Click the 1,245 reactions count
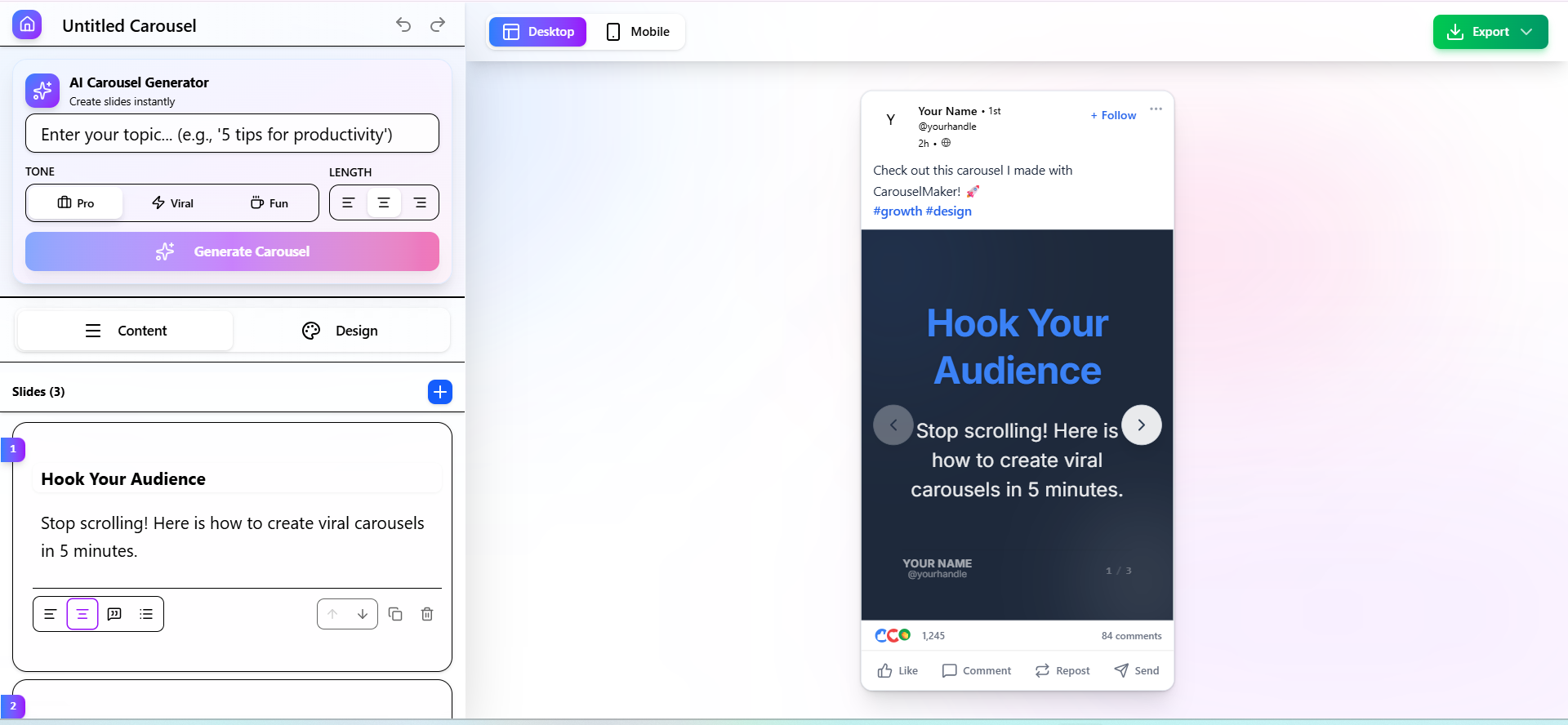 [x=933, y=636]
